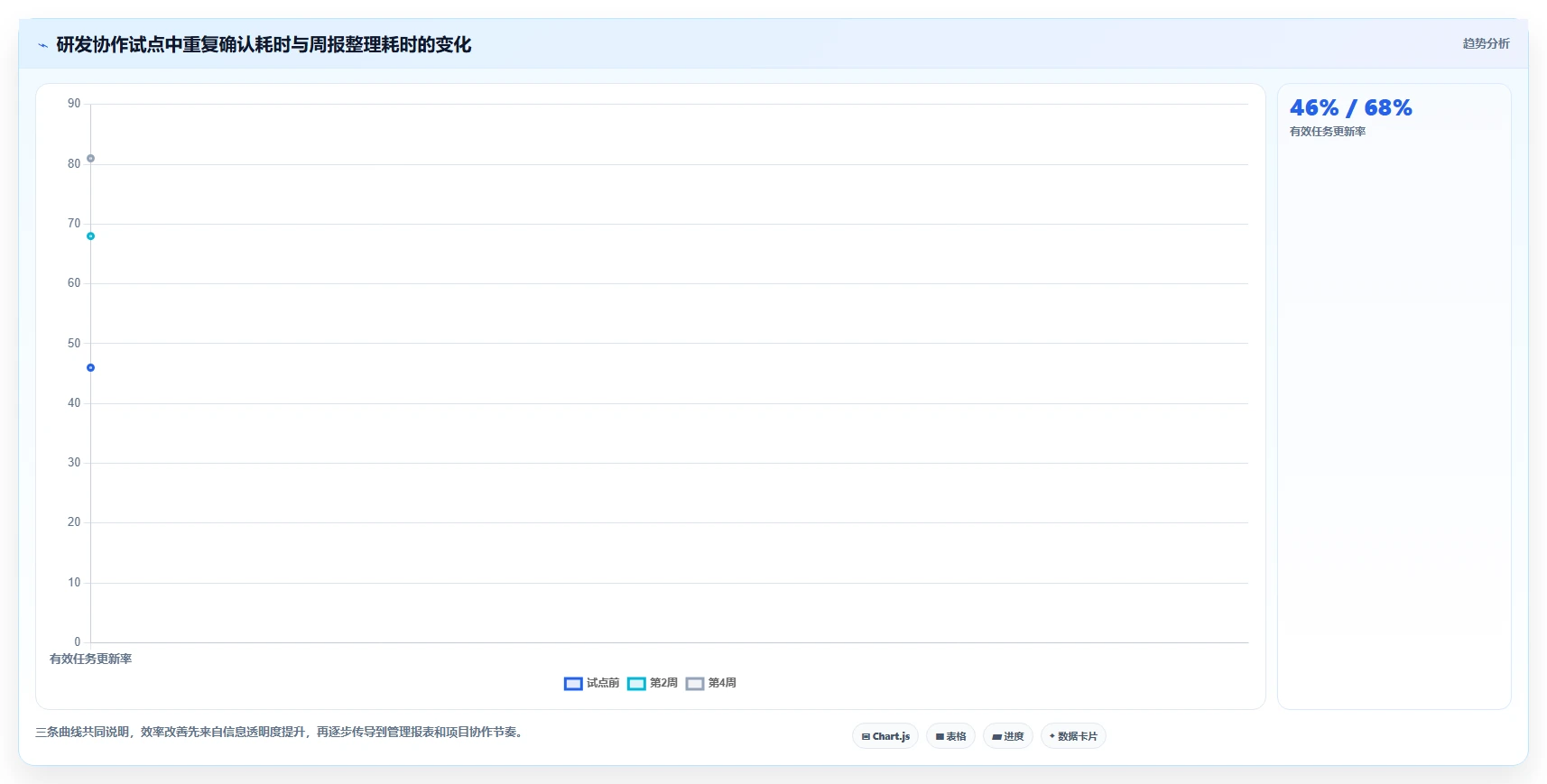Toggle the 第4周 legend series
This screenshot has width=1547, height=784.
[x=711, y=683]
